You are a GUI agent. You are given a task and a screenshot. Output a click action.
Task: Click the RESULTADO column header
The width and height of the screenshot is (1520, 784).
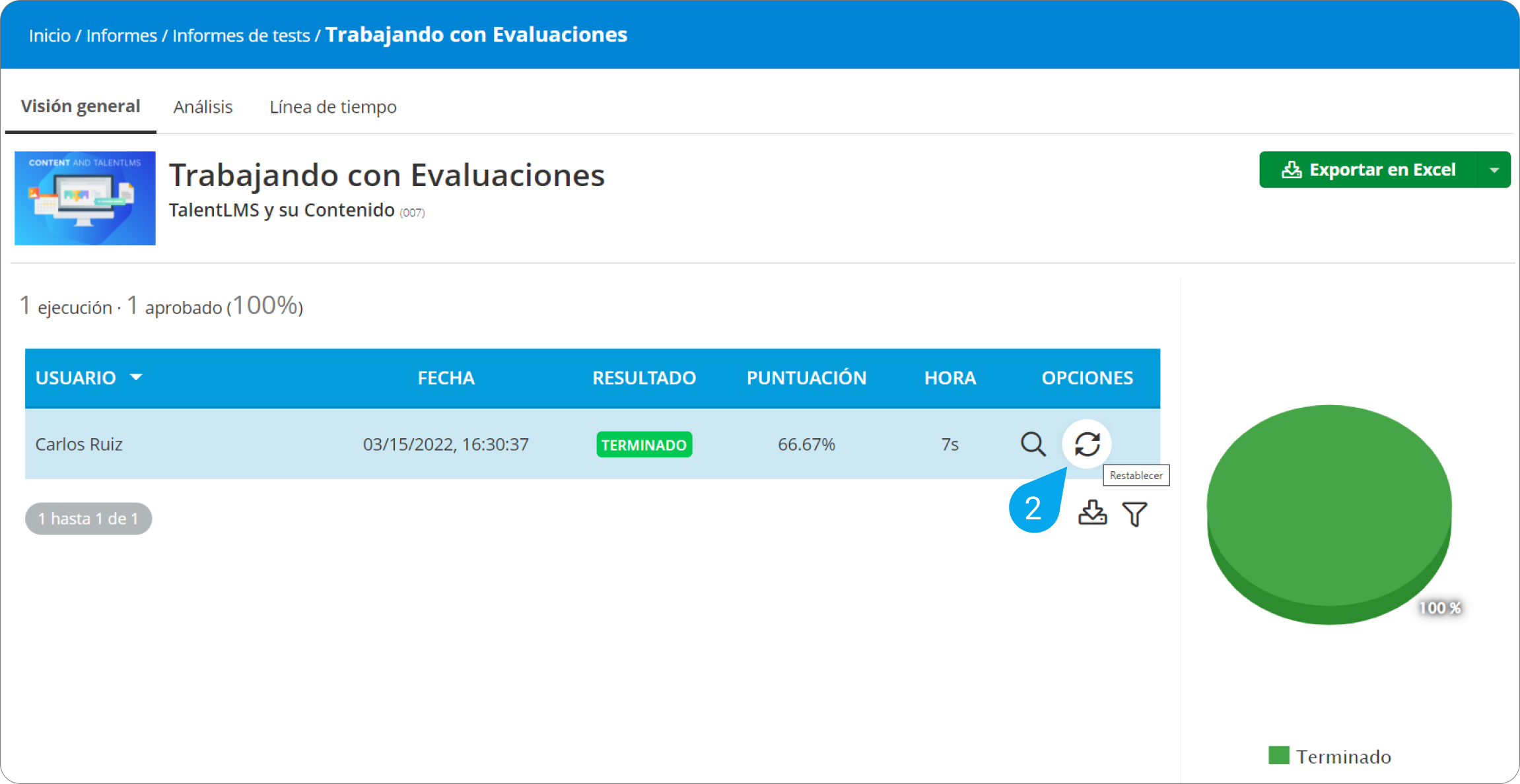click(644, 377)
